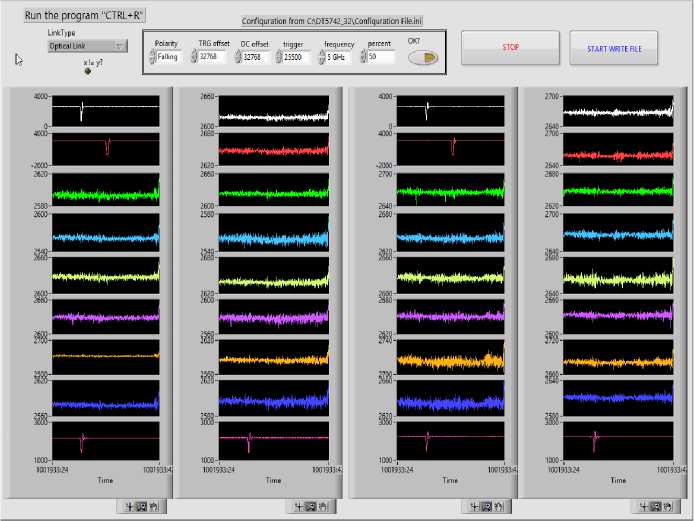Select the pan hand tool under the second graph column
This screenshot has height=521, width=694.
[x=322, y=507]
